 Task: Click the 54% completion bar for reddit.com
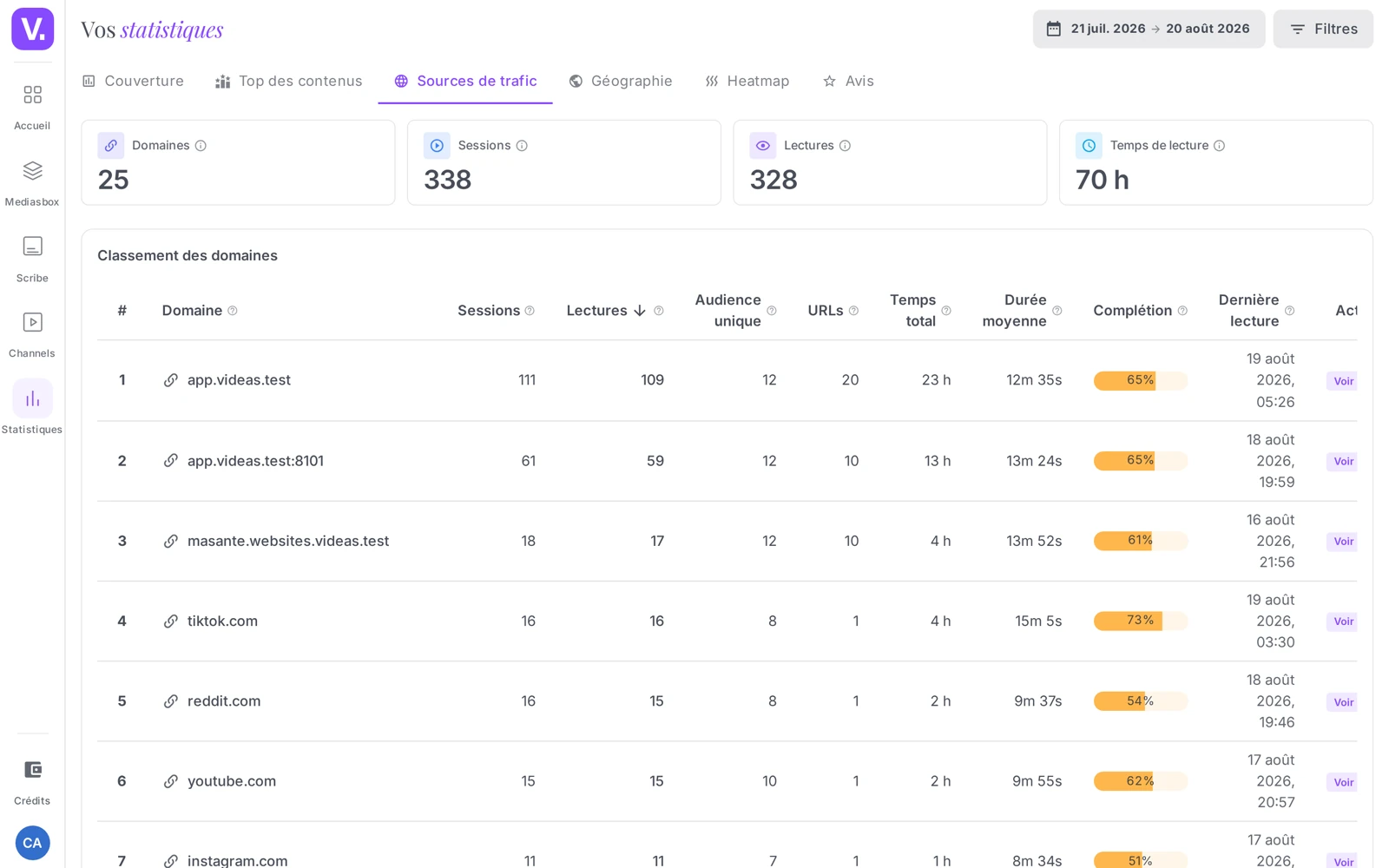1140,701
